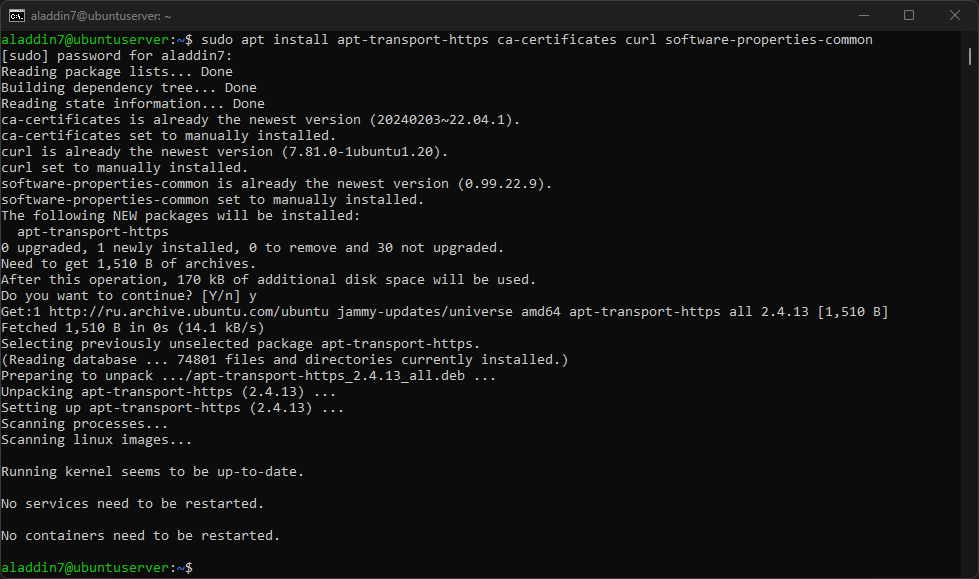This screenshot has height=579, width=979.
Task: Click the indented apt-transport-https package name
Action: click(x=92, y=232)
